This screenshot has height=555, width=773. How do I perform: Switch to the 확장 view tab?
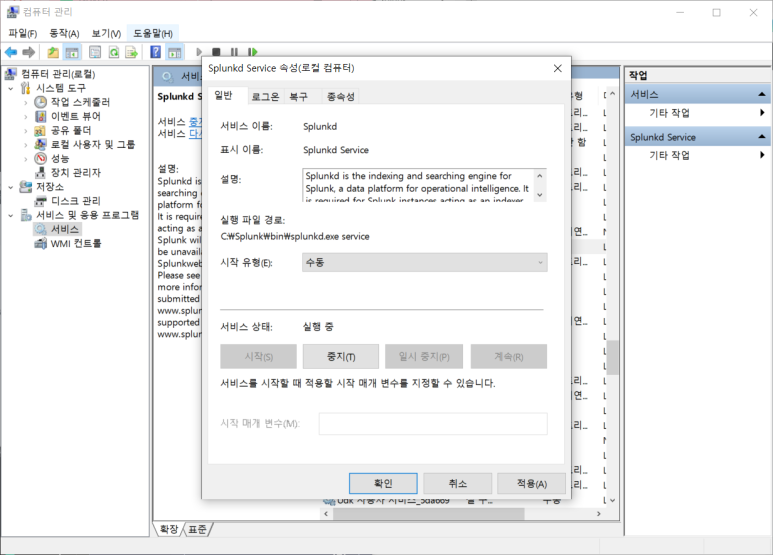tap(169, 529)
